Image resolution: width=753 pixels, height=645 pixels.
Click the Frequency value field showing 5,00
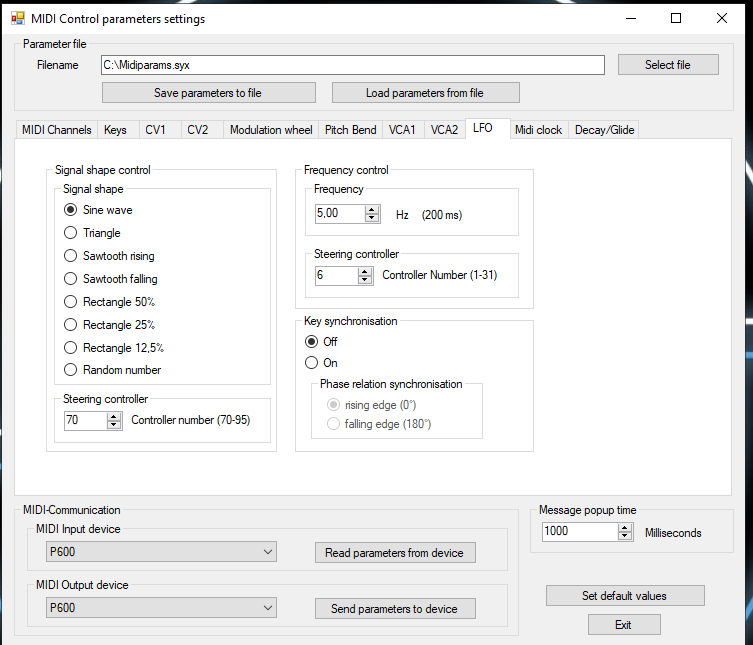point(340,214)
